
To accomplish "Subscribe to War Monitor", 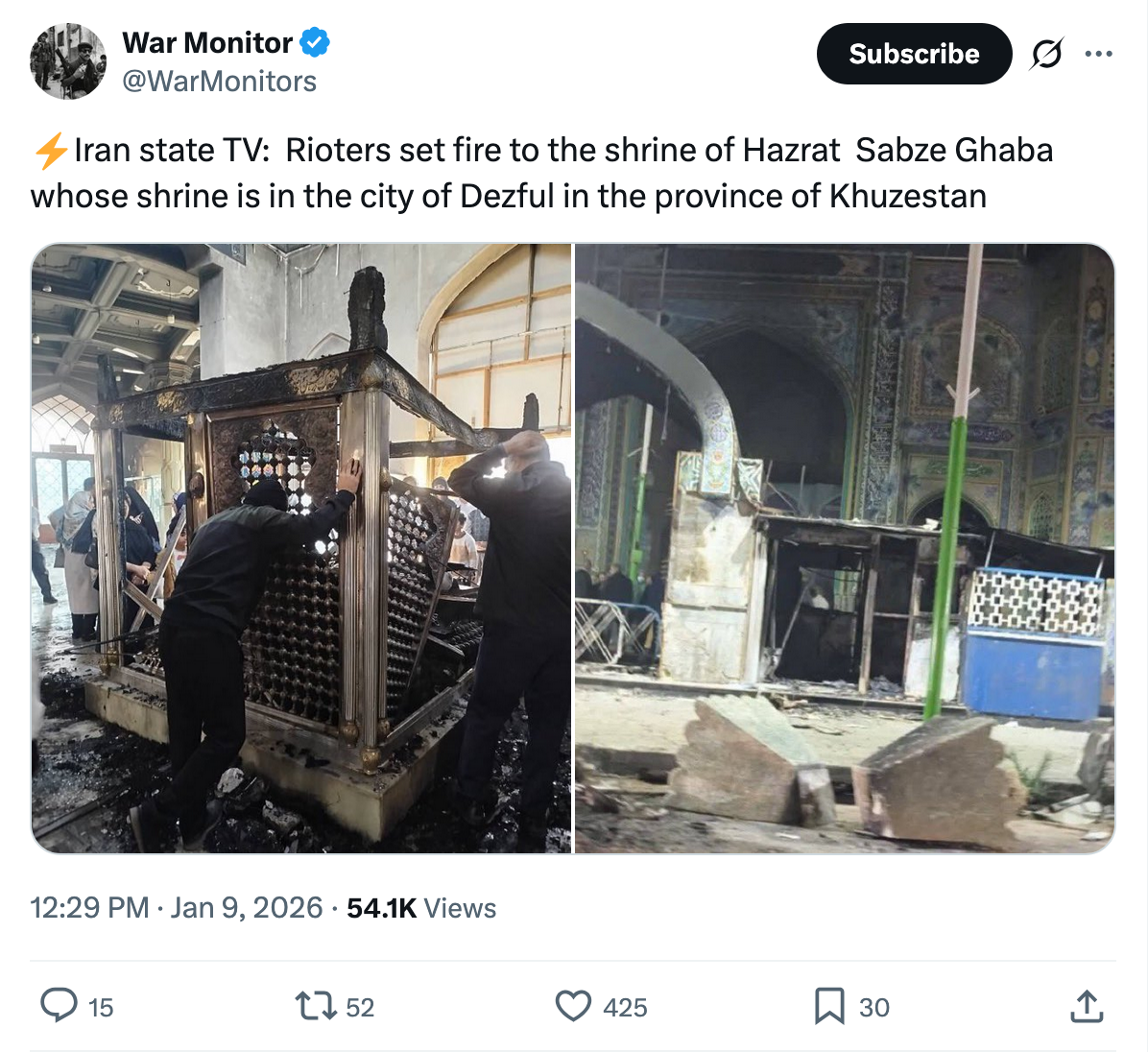I will (x=914, y=54).
